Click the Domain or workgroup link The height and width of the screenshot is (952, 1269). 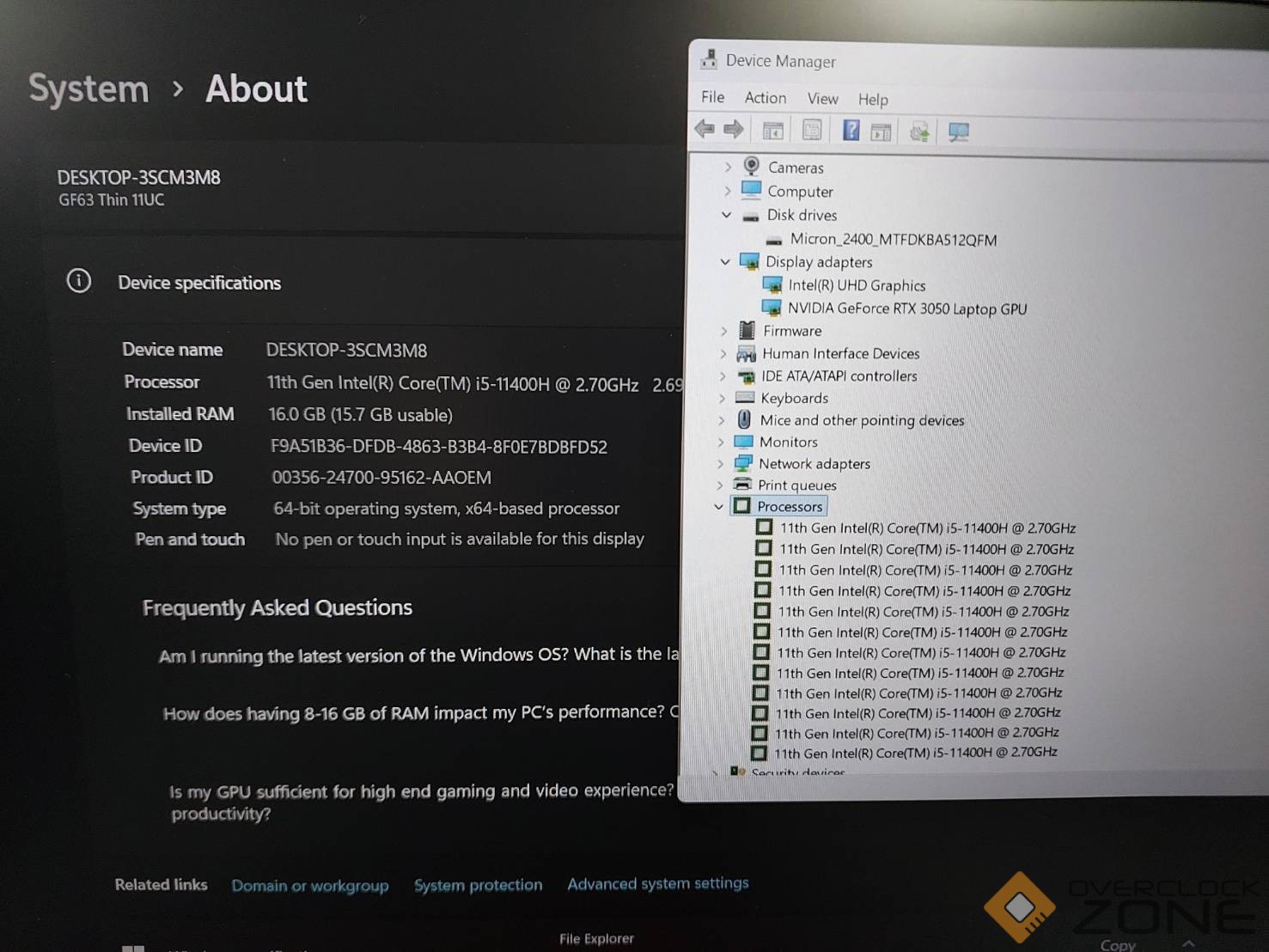tap(309, 885)
